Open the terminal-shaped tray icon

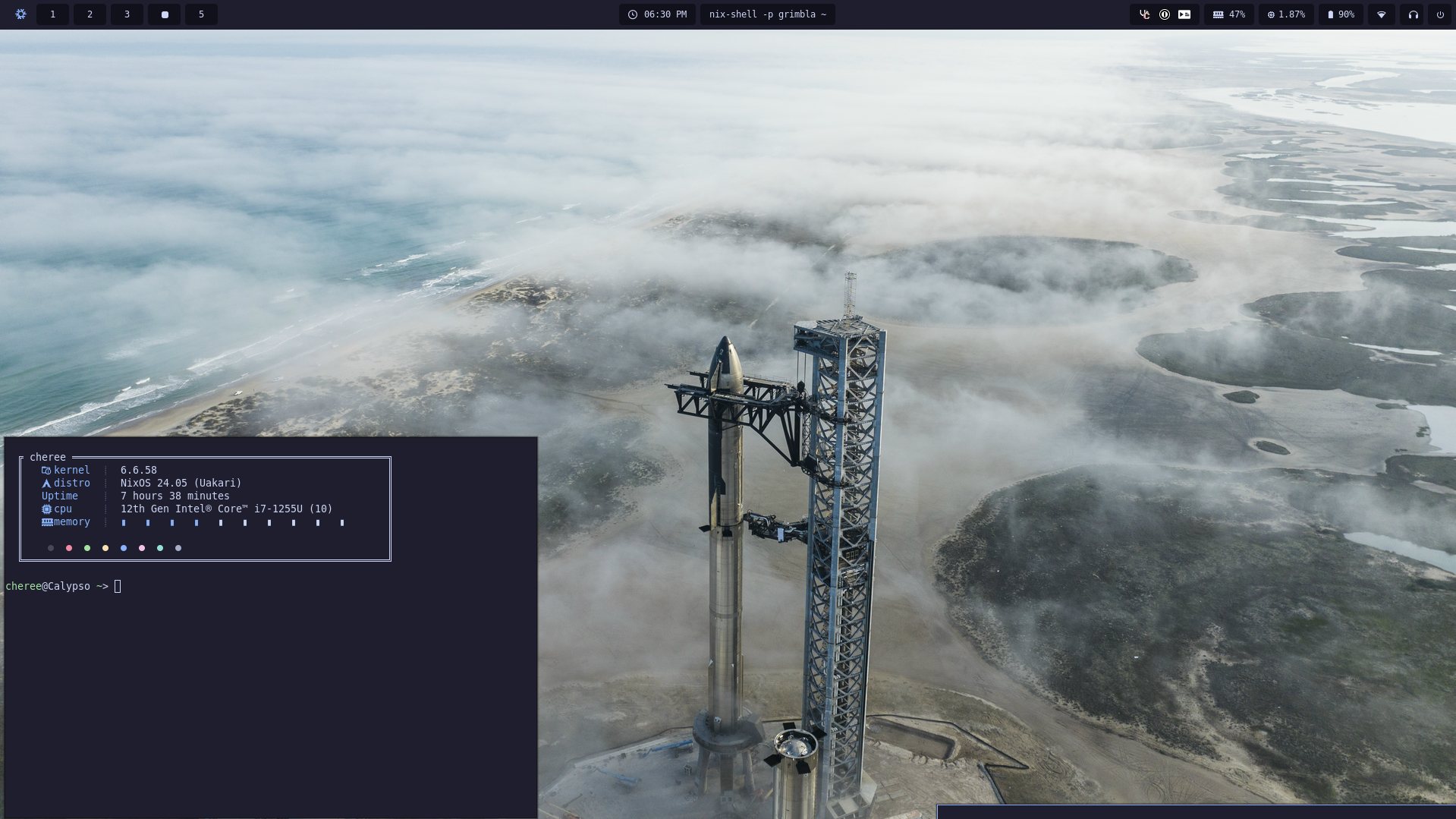(1184, 14)
